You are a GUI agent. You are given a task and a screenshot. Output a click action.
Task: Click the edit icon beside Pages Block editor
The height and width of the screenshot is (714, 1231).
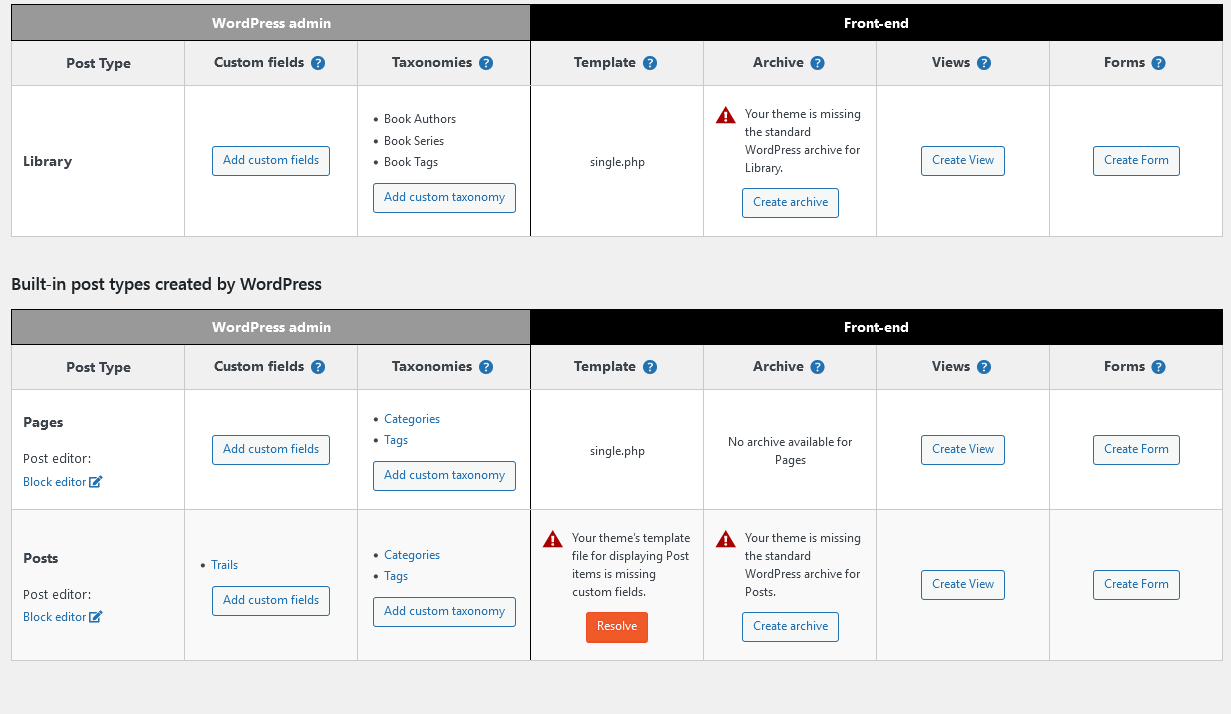pos(96,482)
